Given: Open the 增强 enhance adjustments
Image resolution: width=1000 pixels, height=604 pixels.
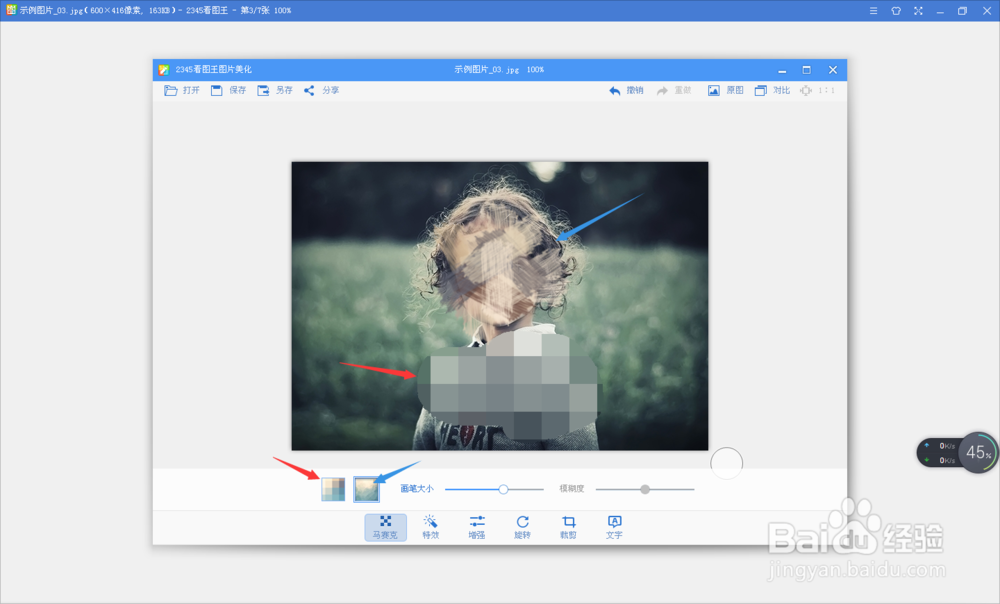Looking at the screenshot, I should pyautogui.click(x=476, y=527).
